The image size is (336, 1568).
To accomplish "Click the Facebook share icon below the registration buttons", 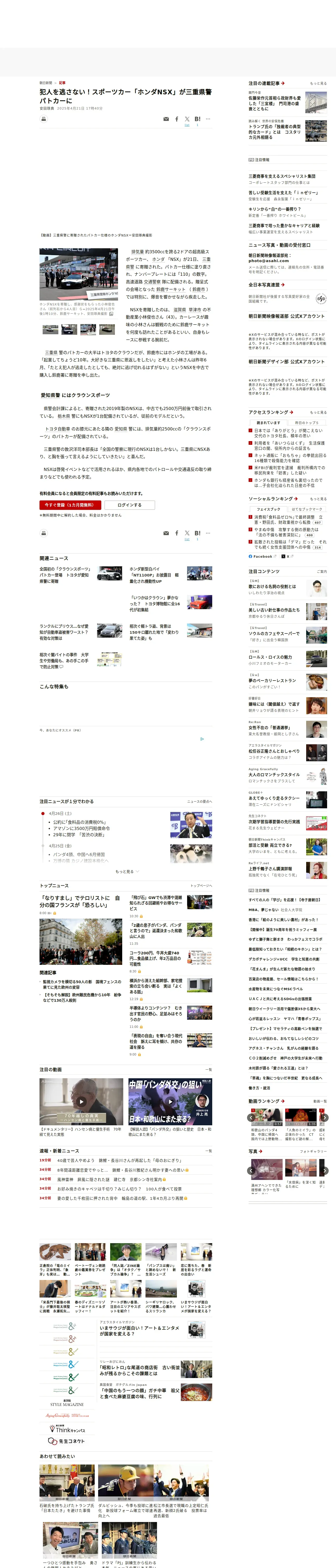I will coord(177,533).
